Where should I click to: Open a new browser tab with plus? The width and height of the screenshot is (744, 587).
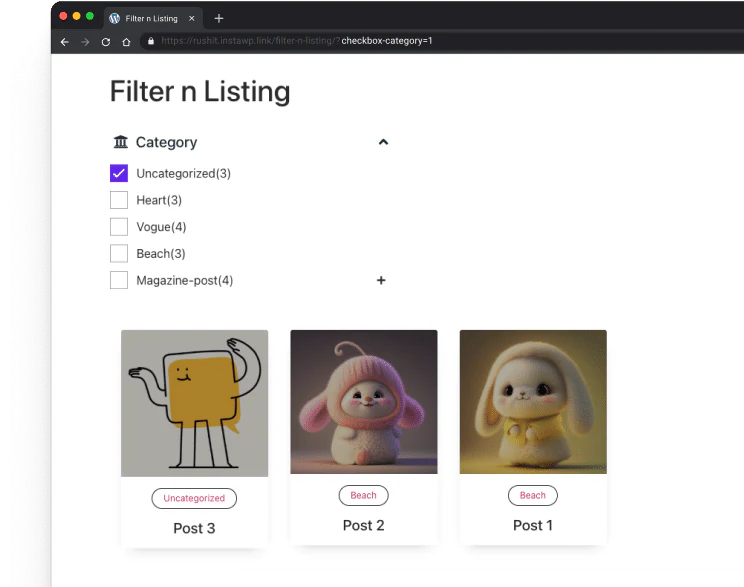pos(219,19)
